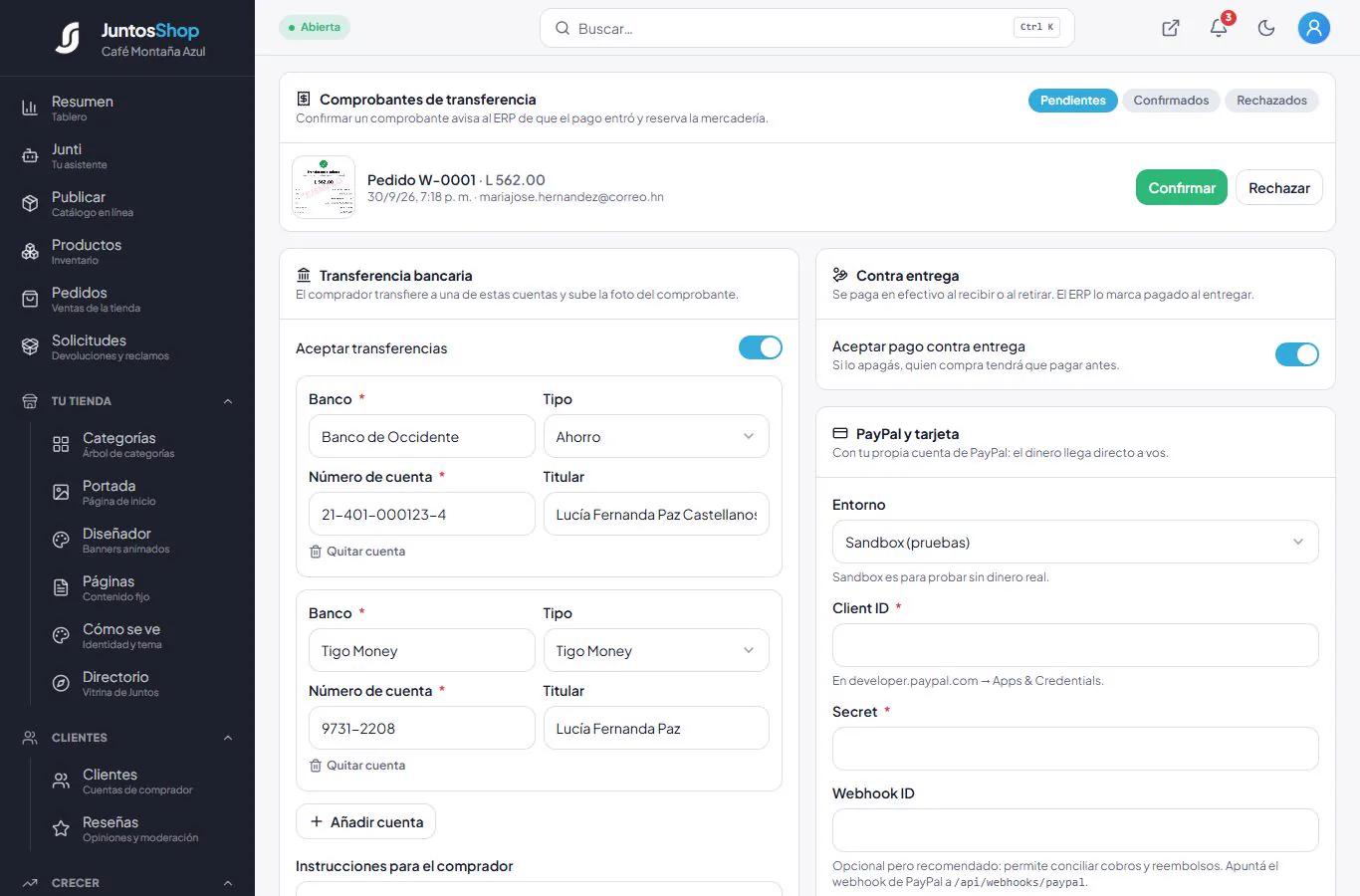
Task: Click the PayPal Client ID field
Action: pos(1075,645)
